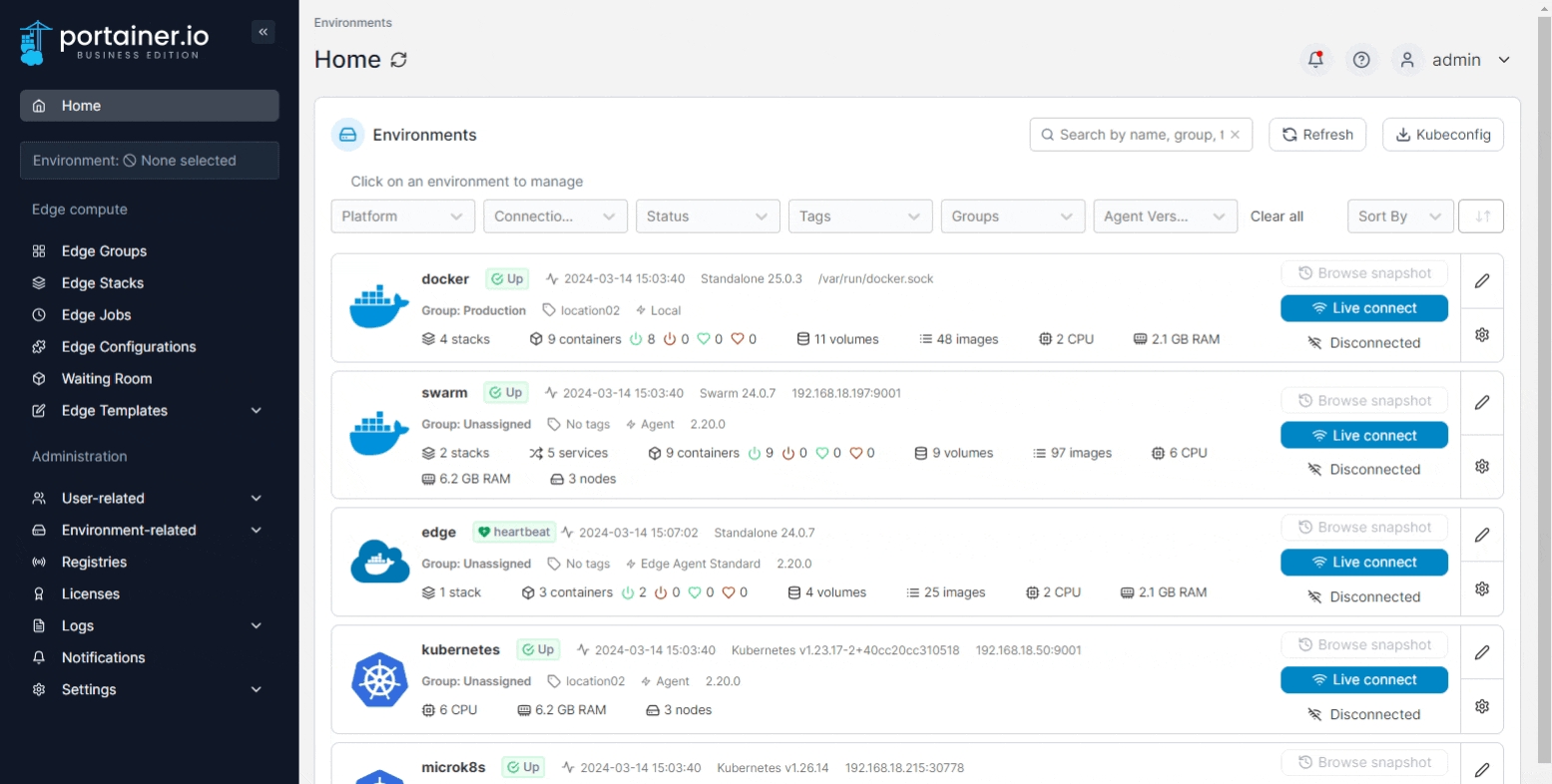Screen dimensions: 1552x784
Task: Expand the admin user menu chevron
Action: tap(1504, 60)
